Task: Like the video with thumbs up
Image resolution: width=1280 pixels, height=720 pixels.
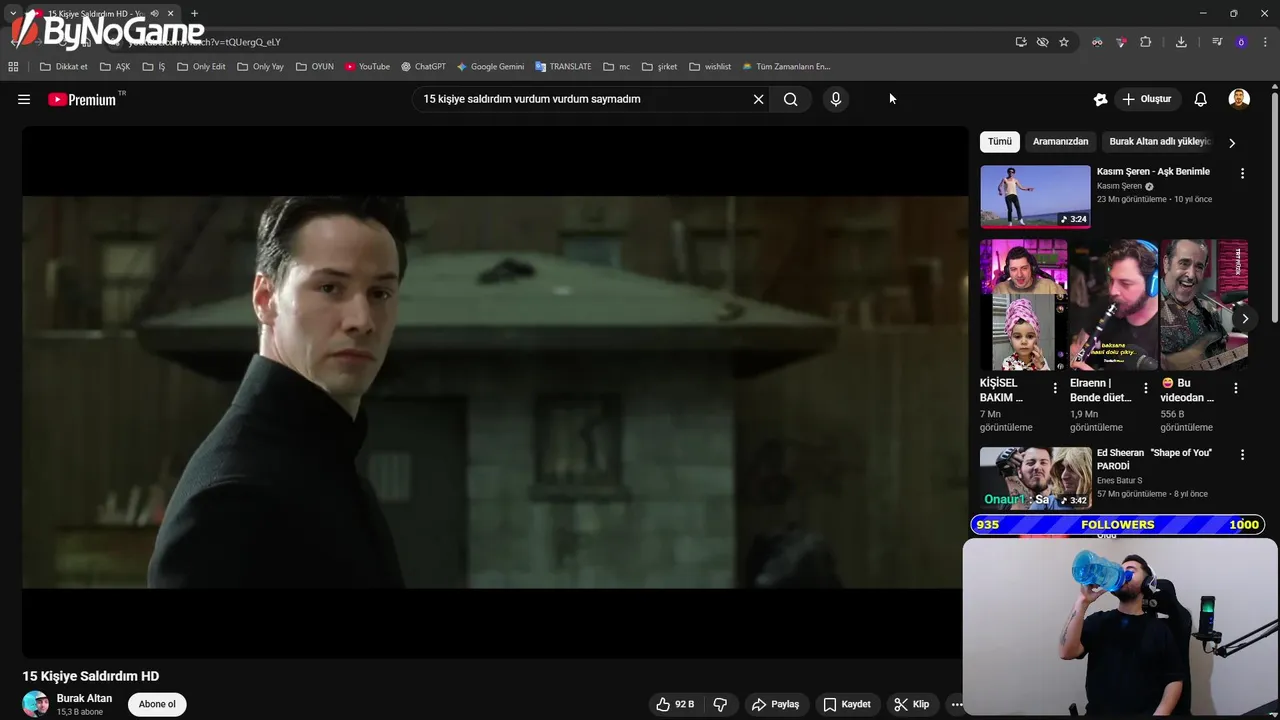Action: tap(675, 704)
